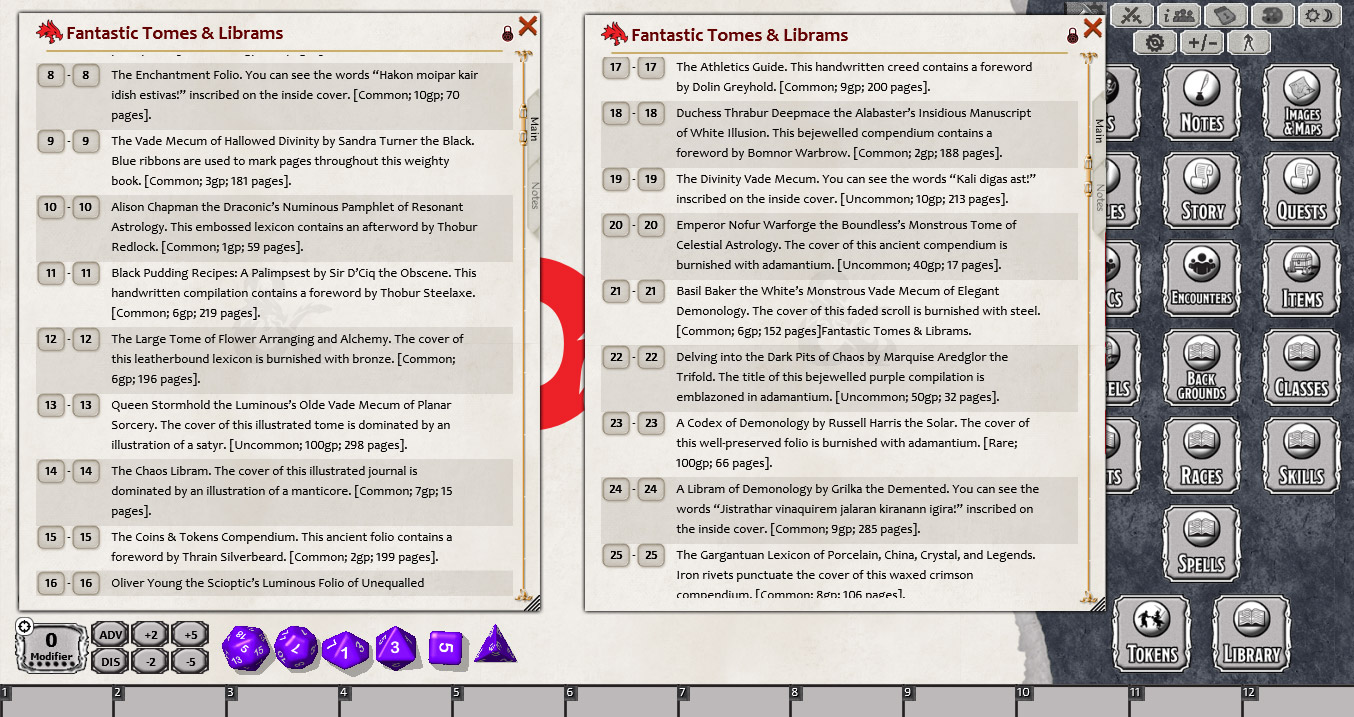Open the Combat Tracker crossed-swords icon
Screen dimensions: 1354x717
(x=1132, y=15)
